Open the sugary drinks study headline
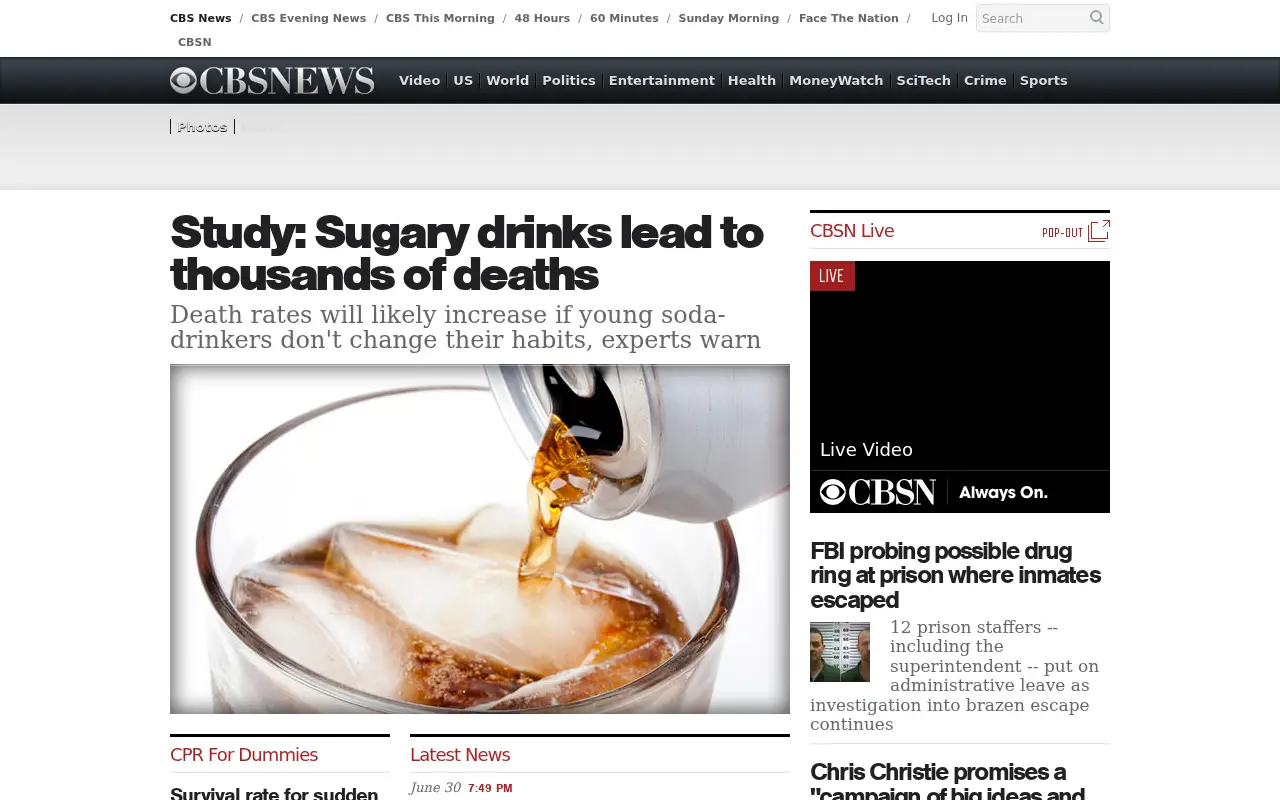The height and width of the screenshot is (800, 1280). pos(467,253)
